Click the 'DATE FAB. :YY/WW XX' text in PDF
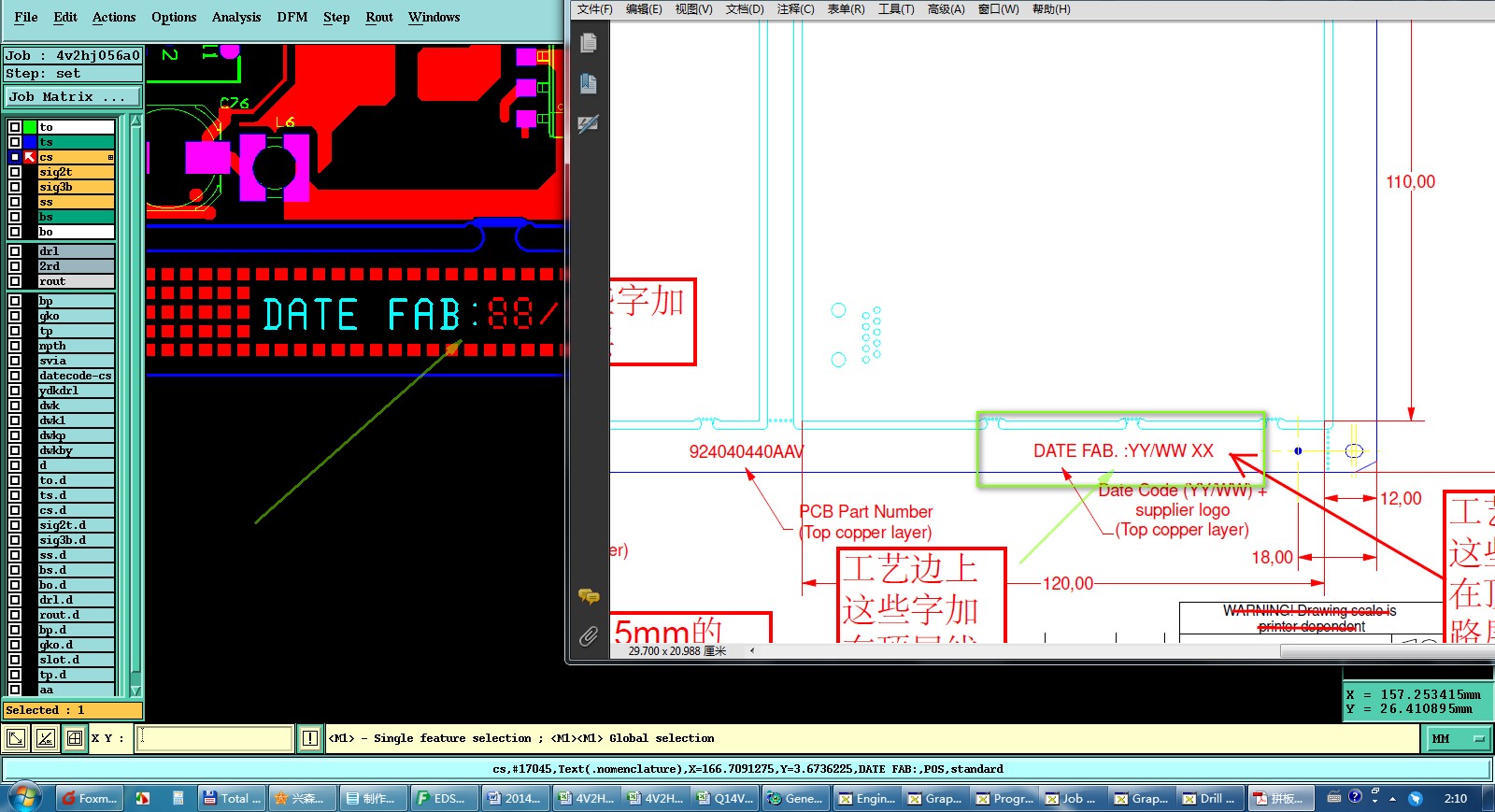This screenshot has width=1495, height=812. 1123,451
